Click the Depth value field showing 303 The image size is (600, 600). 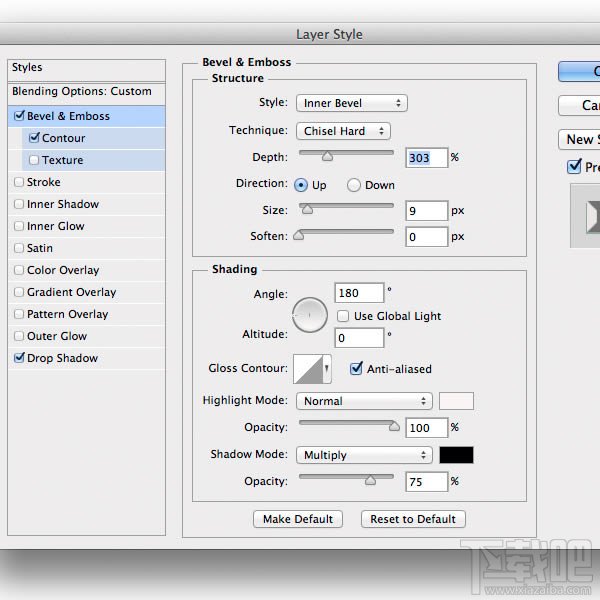click(x=426, y=158)
